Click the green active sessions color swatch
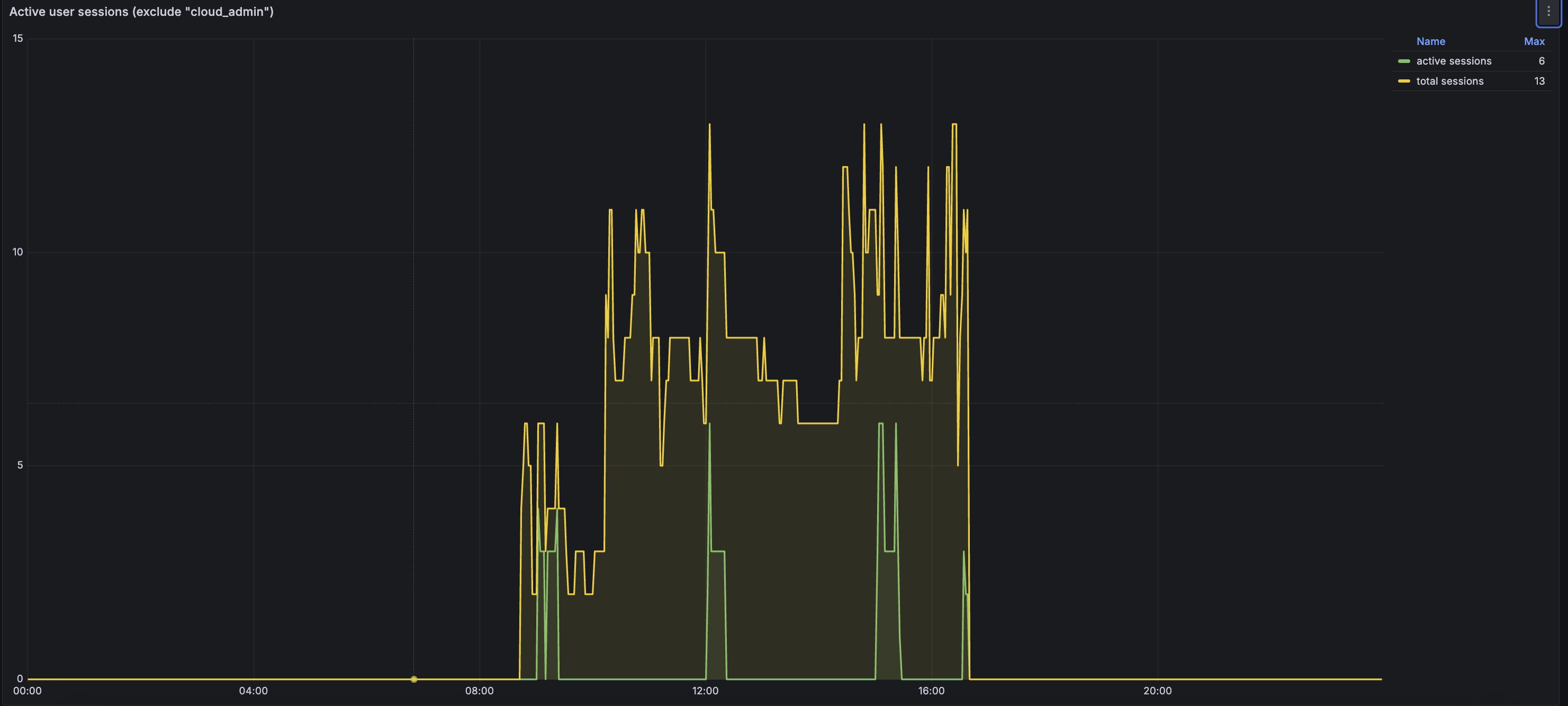The width and height of the screenshot is (1568, 706). 1404,61
